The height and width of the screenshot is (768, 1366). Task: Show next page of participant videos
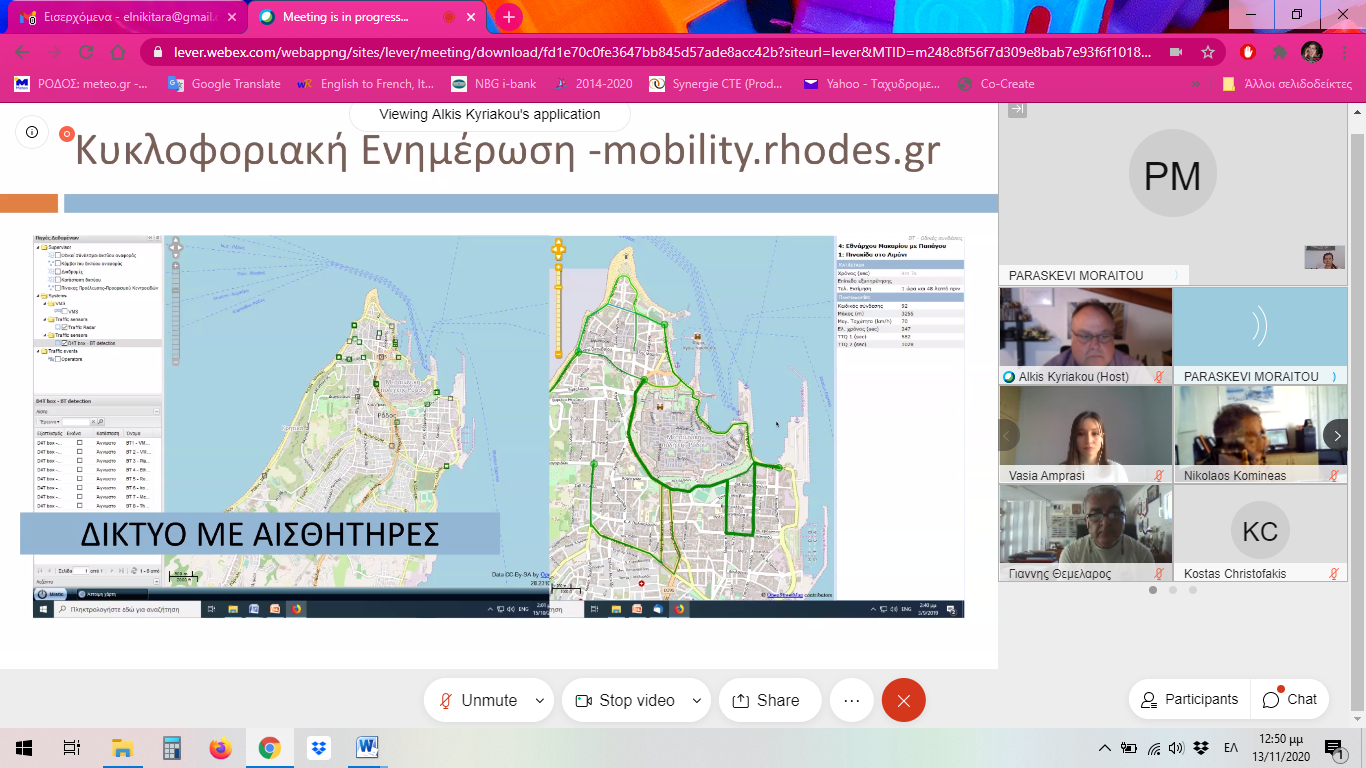pos(1337,435)
